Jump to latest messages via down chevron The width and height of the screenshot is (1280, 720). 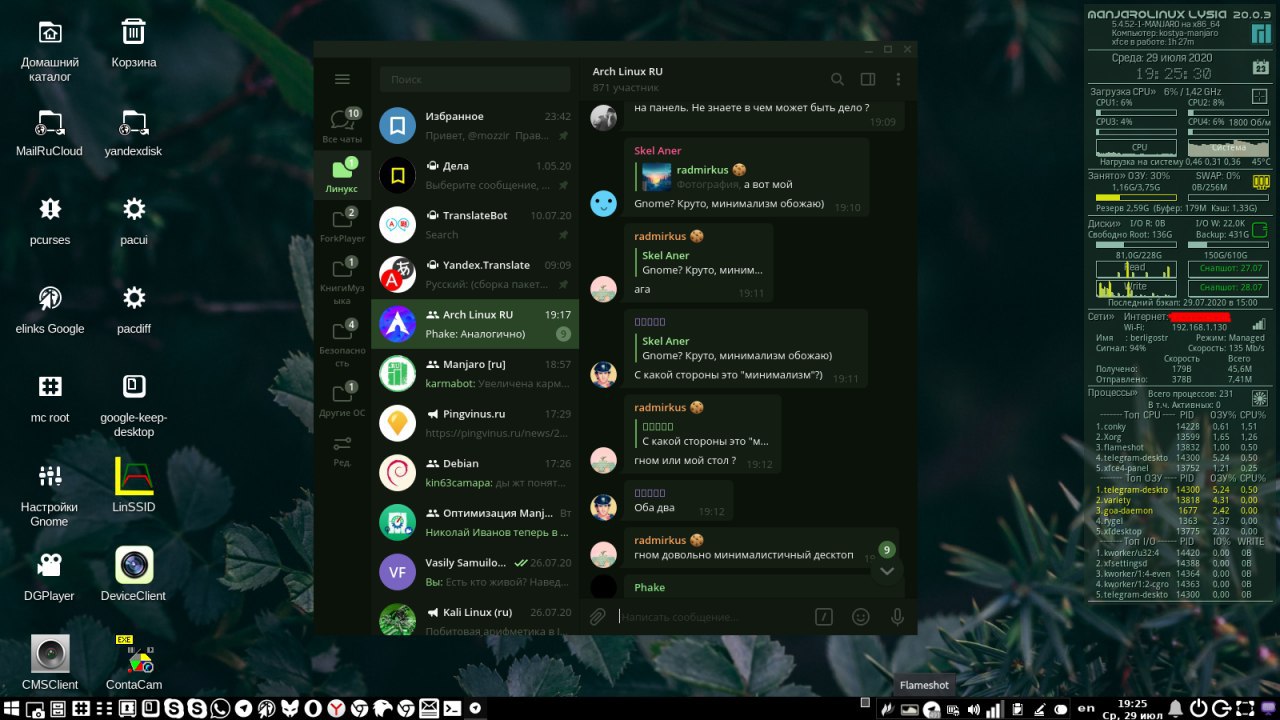(x=886, y=571)
